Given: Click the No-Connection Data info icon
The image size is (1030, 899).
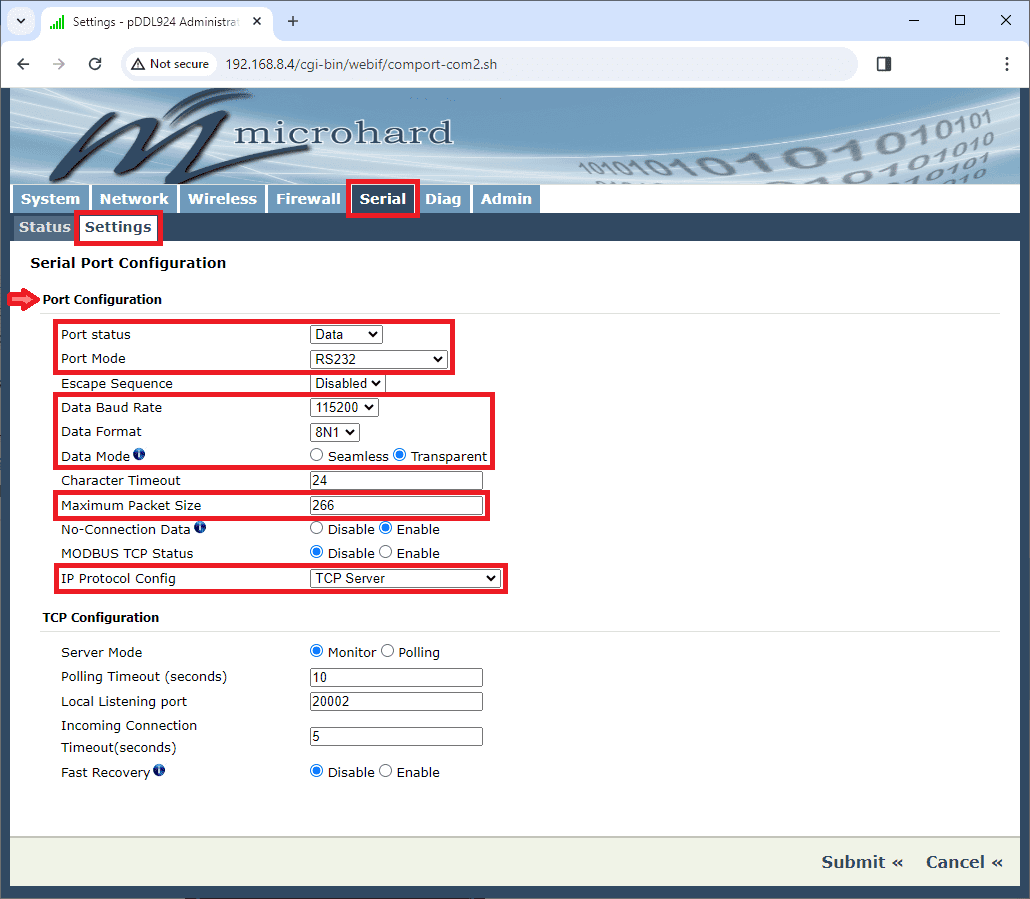Looking at the screenshot, I should (200, 528).
